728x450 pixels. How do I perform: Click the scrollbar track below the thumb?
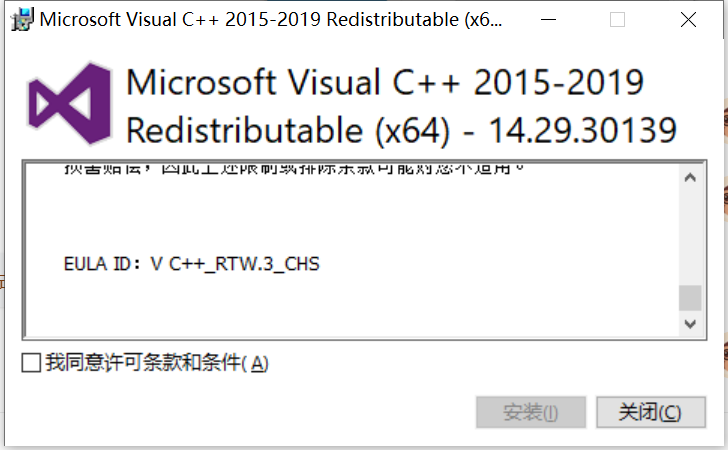690,311
